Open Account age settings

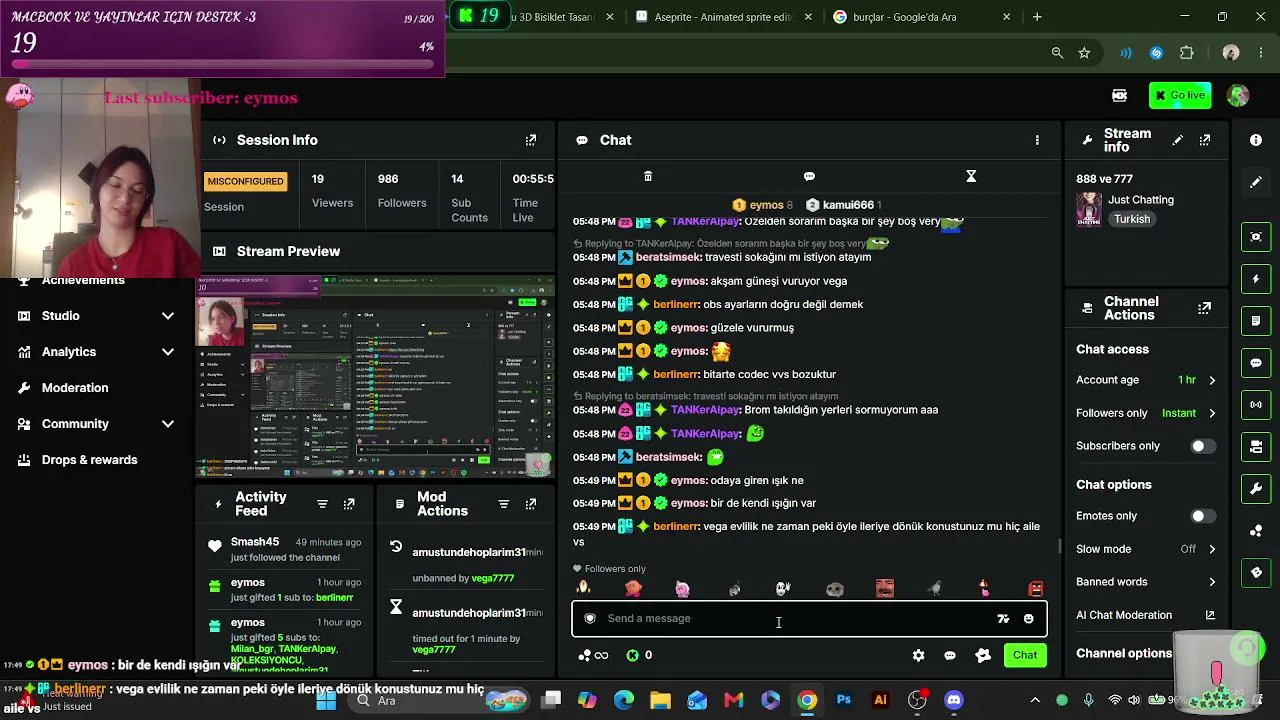[1146, 380]
